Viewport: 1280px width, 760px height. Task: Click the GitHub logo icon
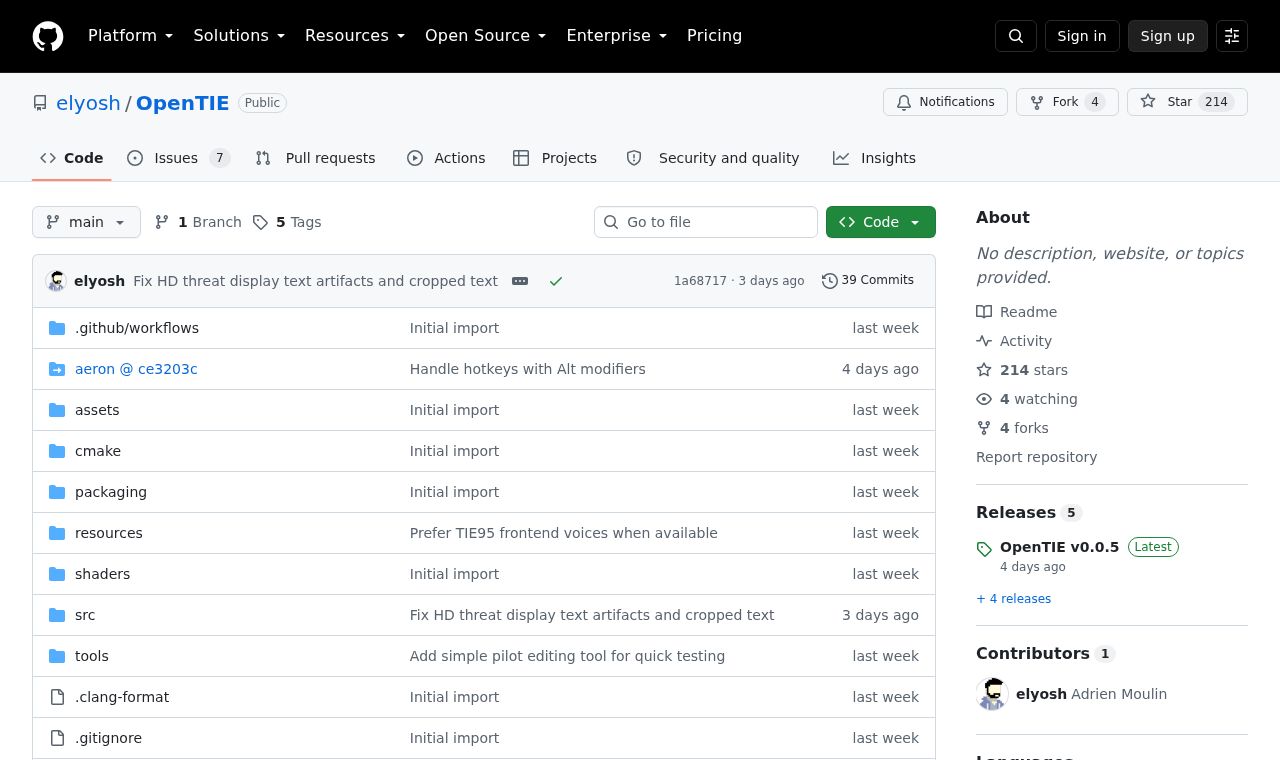(x=48, y=36)
